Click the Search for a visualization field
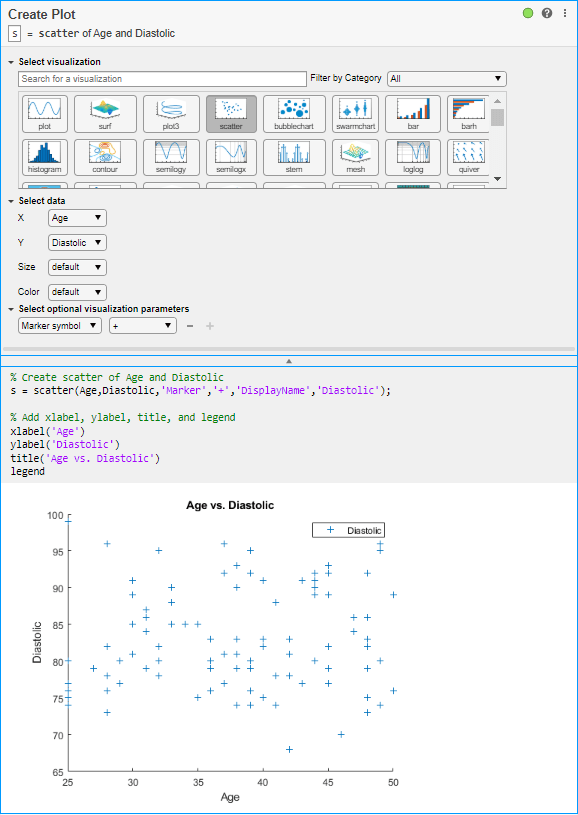578x815 pixels. click(162, 79)
